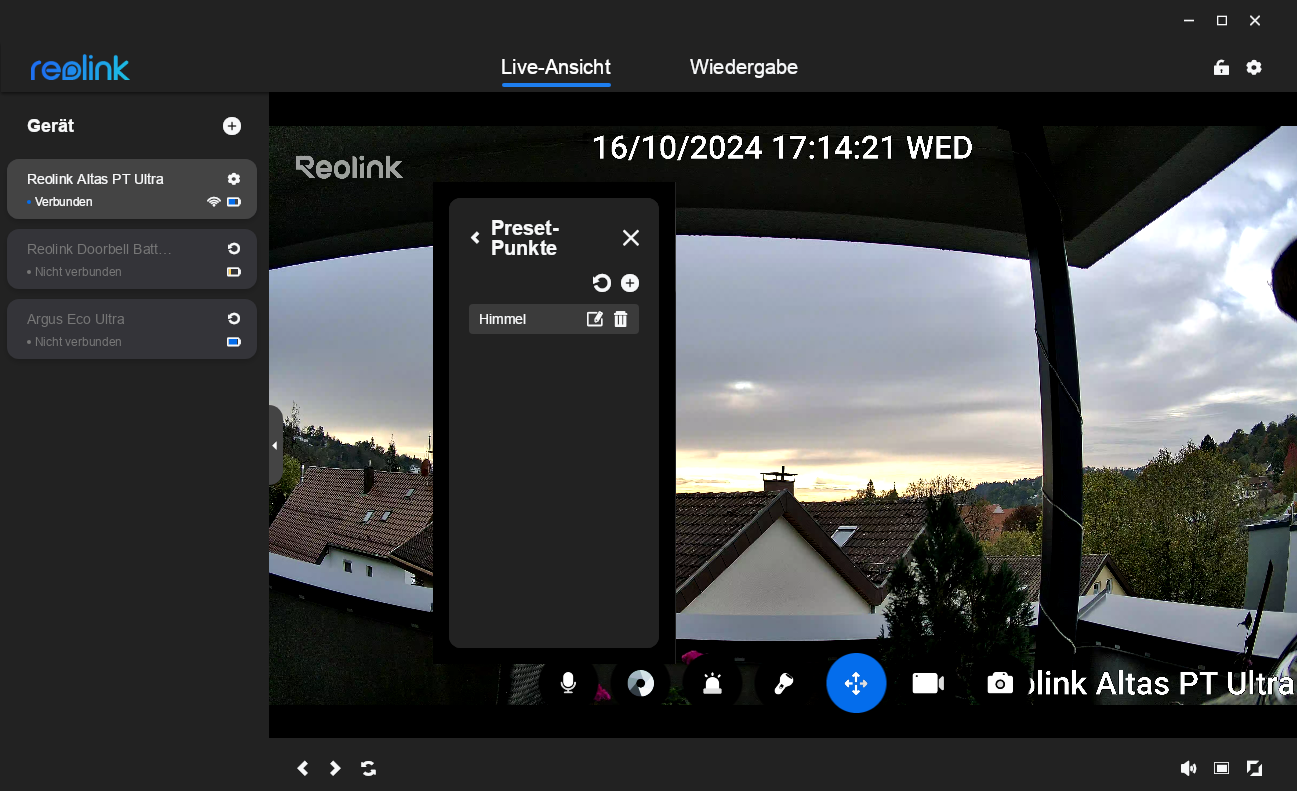Viewport: 1297px width, 791px height.
Task: Click battery icon of Argus Eco Ultra
Action: tap(234, 342)
